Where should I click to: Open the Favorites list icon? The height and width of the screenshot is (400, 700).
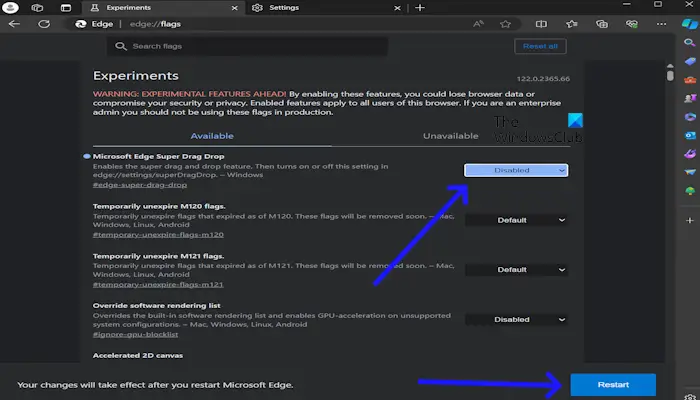coord(571,24)
